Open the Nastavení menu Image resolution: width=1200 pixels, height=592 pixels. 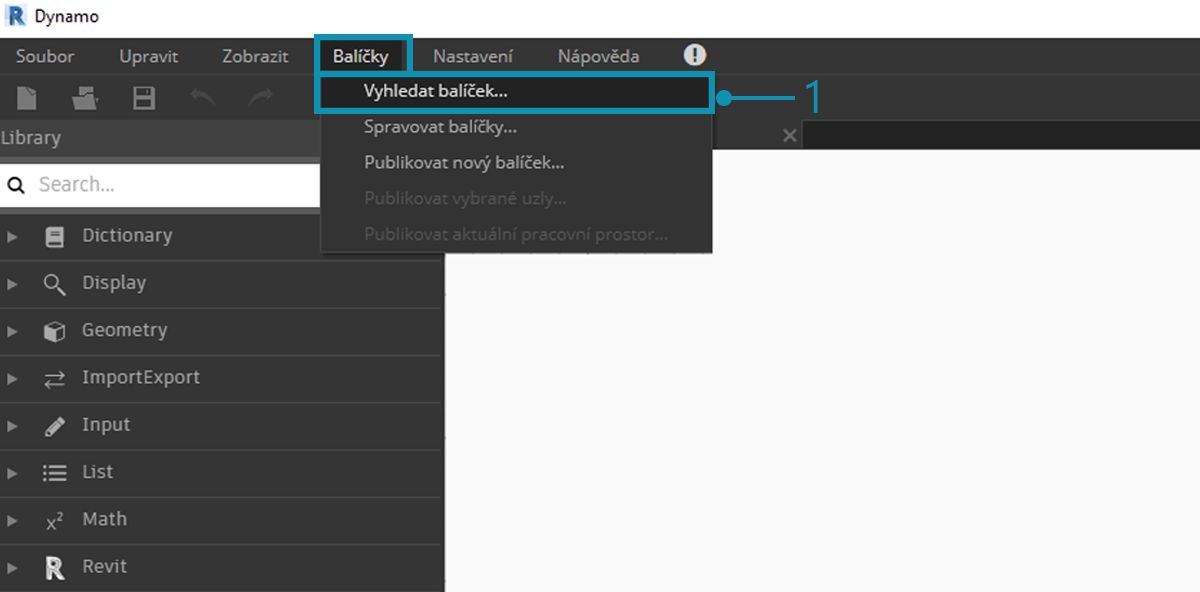[x=473, y=56]
